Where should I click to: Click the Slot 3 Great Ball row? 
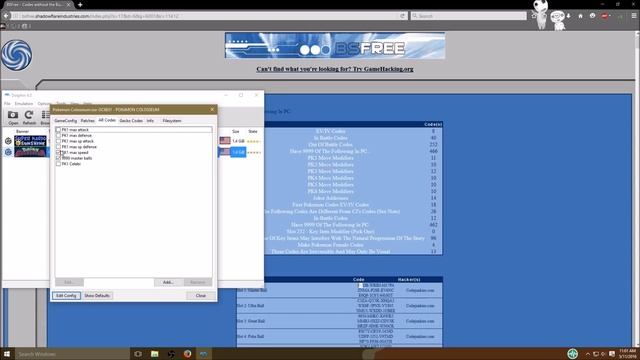[340, 321]
